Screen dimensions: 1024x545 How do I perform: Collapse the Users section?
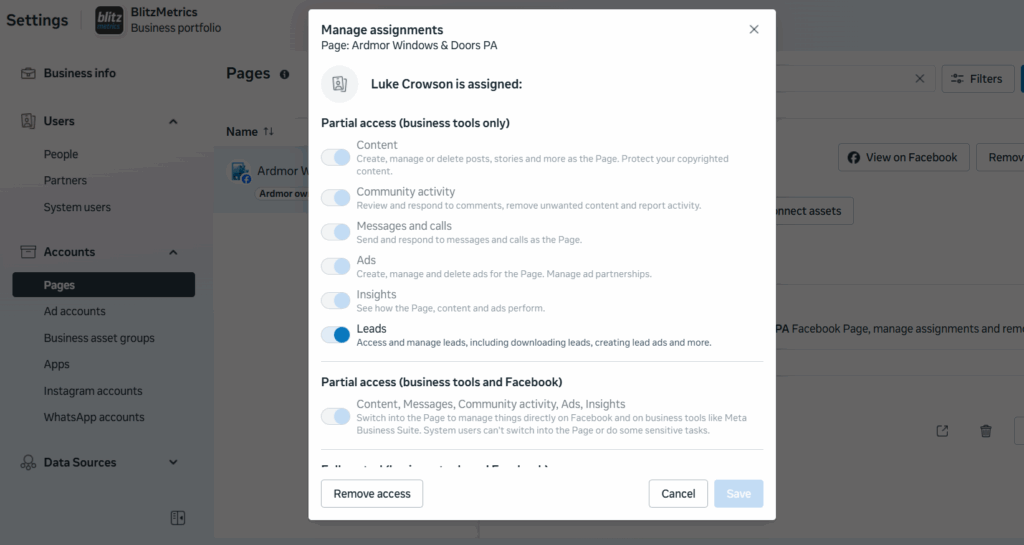173,121
